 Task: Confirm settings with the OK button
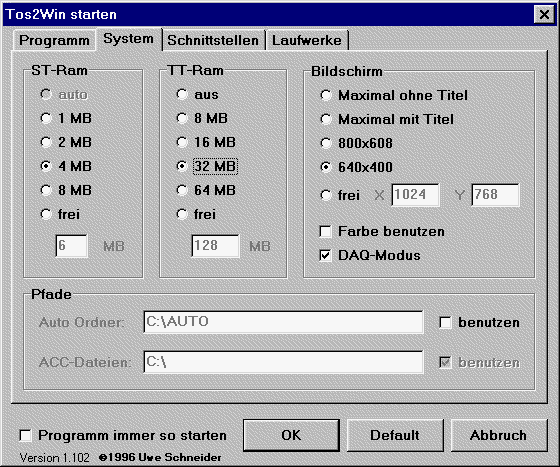[x=291, y=435]
